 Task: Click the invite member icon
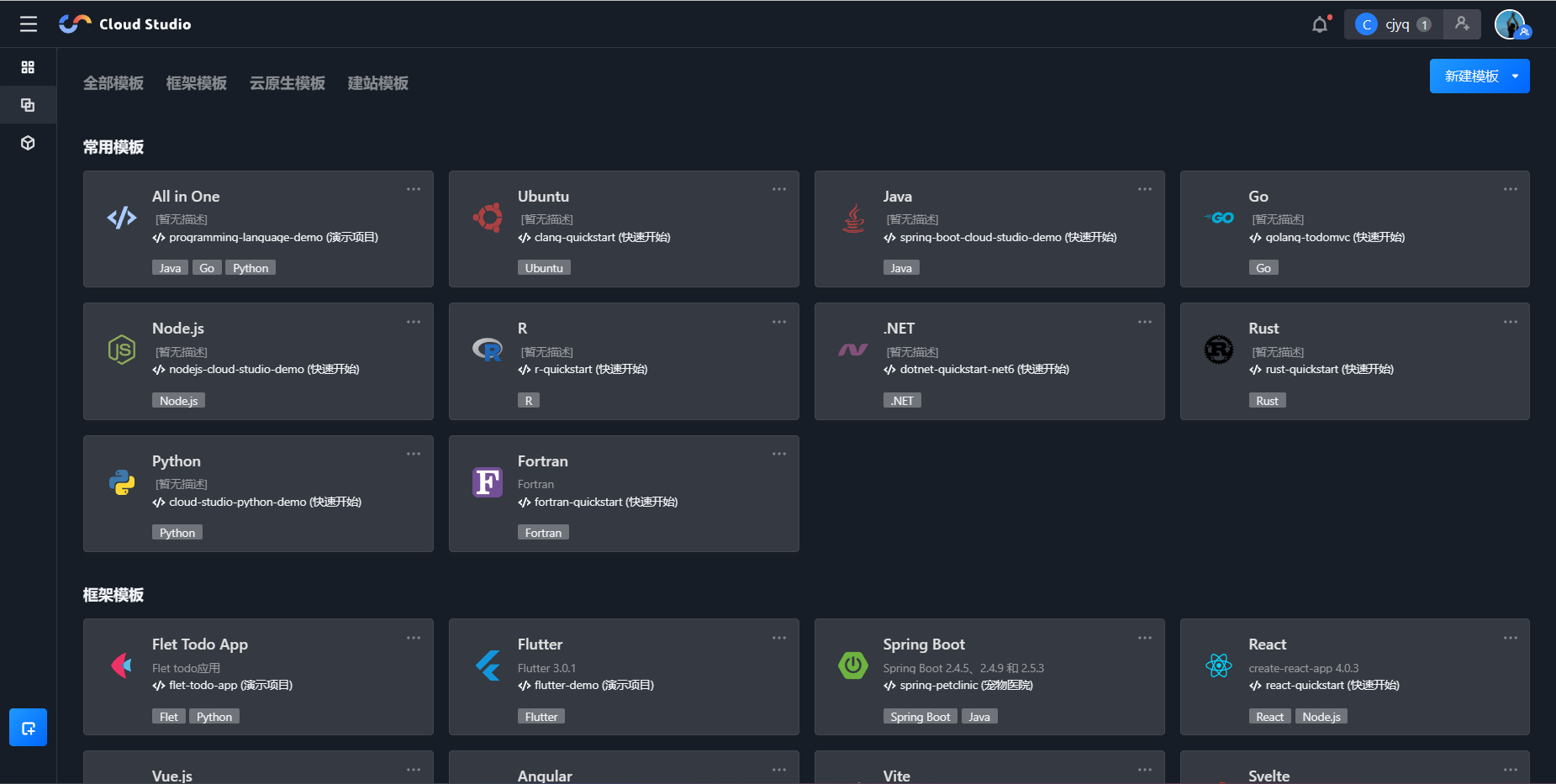pos(1462,24)
